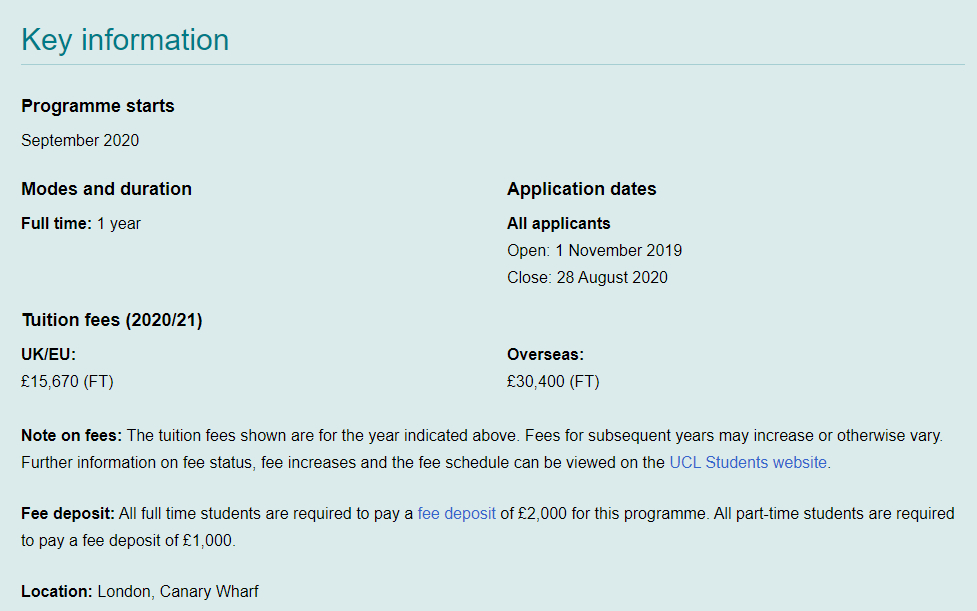Click the £30,400 (FT) fee amount
This screenshot has height=611, width=977.
(x=553, y=382)
